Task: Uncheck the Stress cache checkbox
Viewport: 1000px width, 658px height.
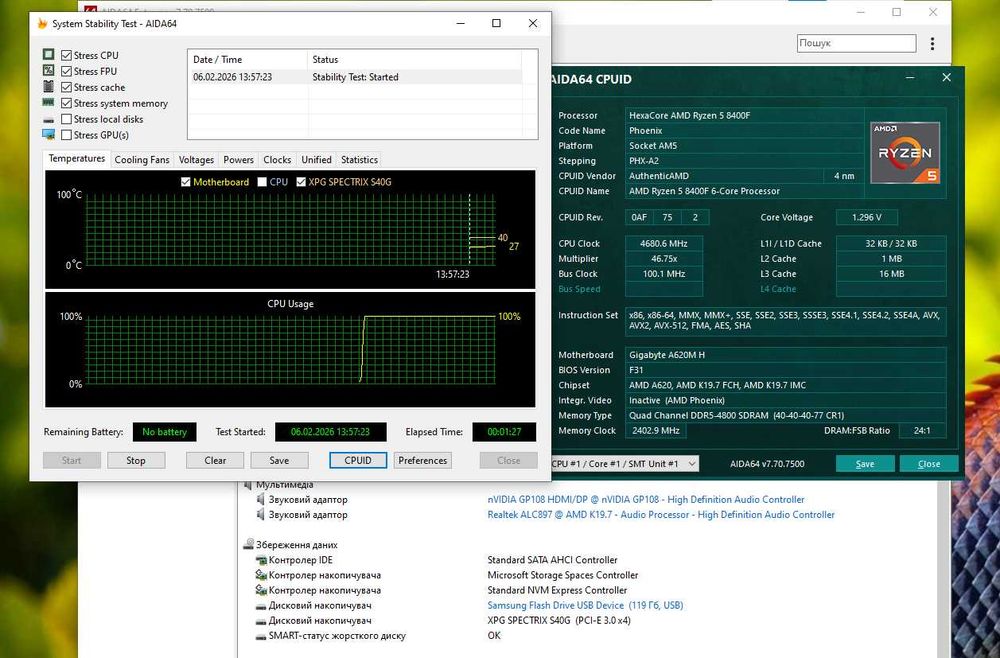Action: click(66, 87)
